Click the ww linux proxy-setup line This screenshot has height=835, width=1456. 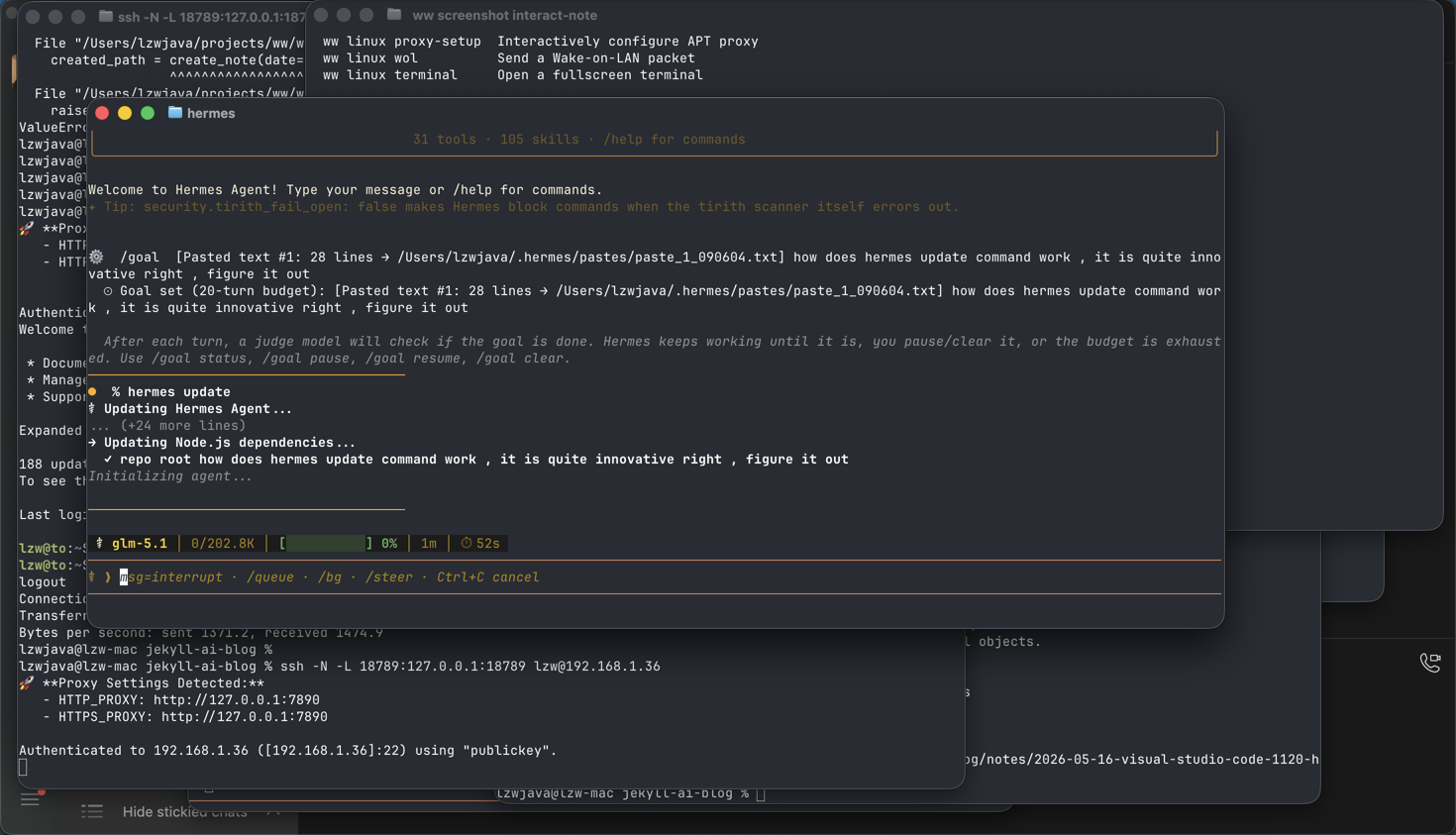541,41
